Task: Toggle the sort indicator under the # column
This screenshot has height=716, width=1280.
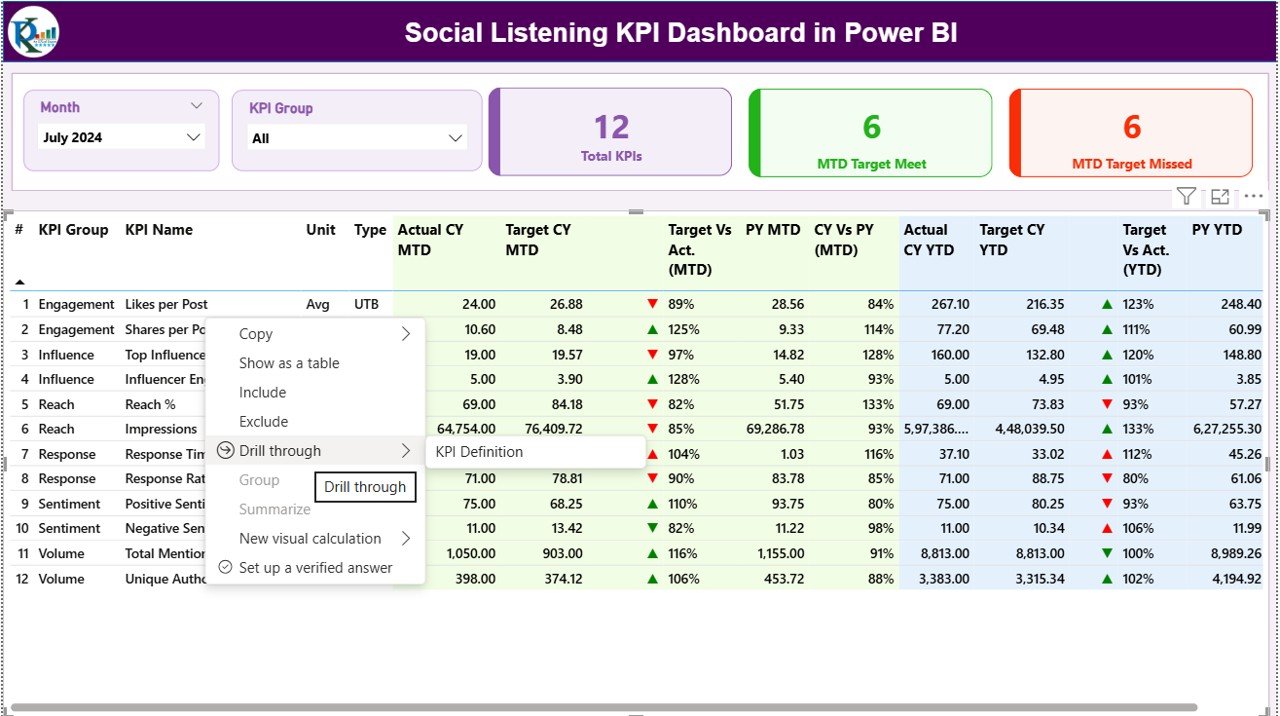Action: click(x=18, y=281)
